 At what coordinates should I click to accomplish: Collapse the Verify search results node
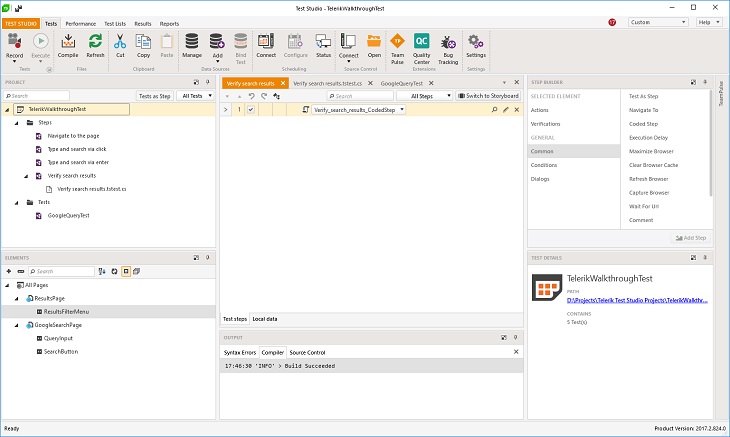click(x=26, y=176)
